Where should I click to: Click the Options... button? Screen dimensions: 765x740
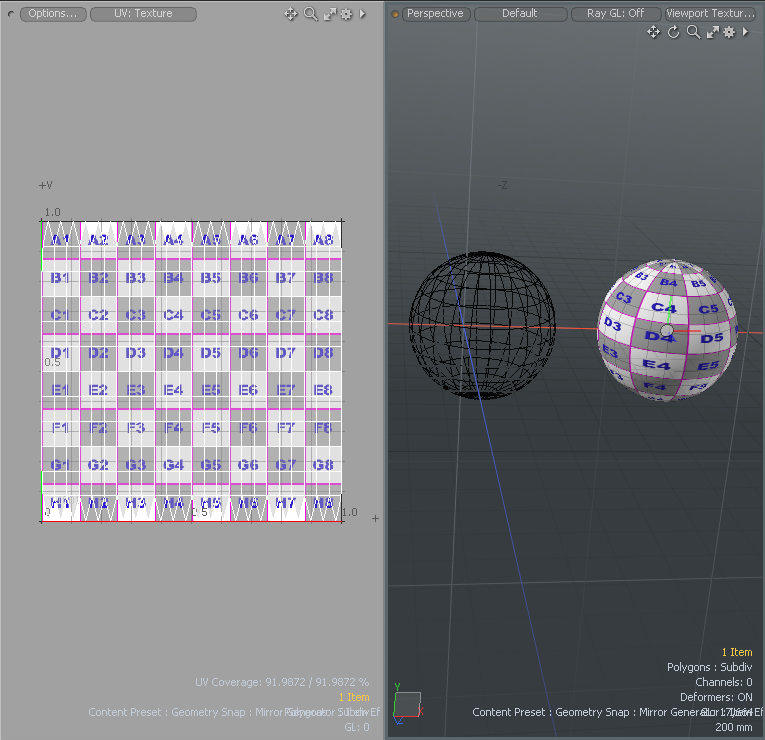[52, 14]
